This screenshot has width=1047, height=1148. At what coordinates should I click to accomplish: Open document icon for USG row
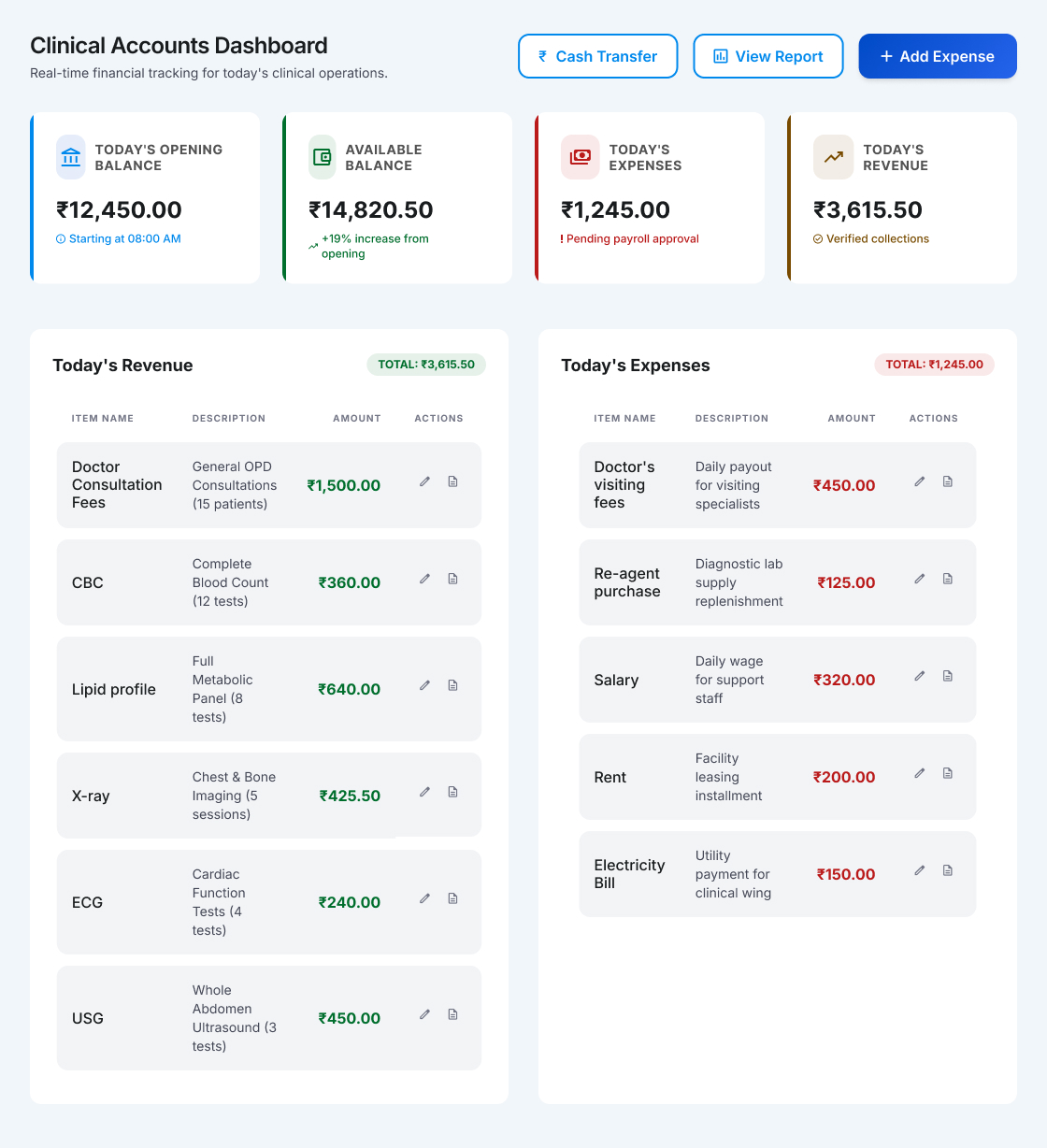coord(453,1014)
